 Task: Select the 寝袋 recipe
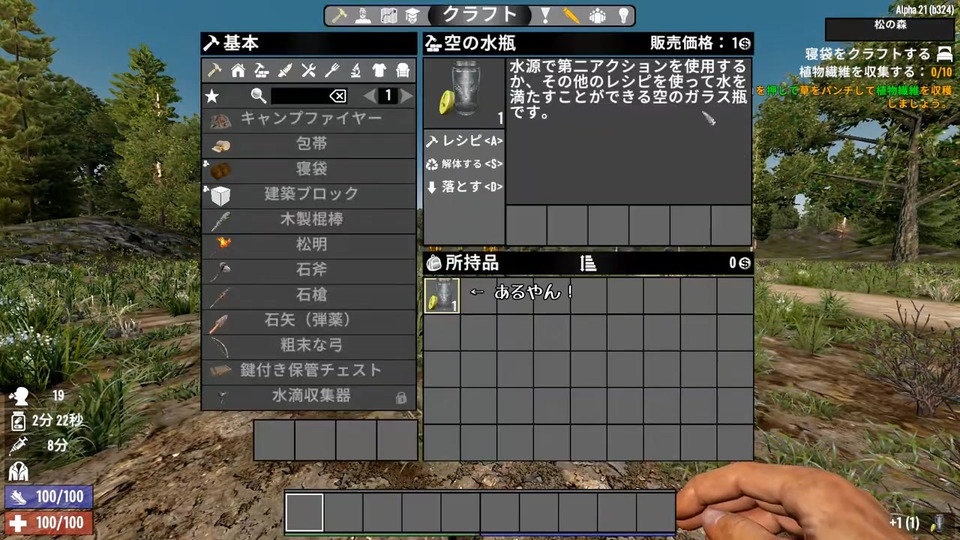click(x=309, y=170)
